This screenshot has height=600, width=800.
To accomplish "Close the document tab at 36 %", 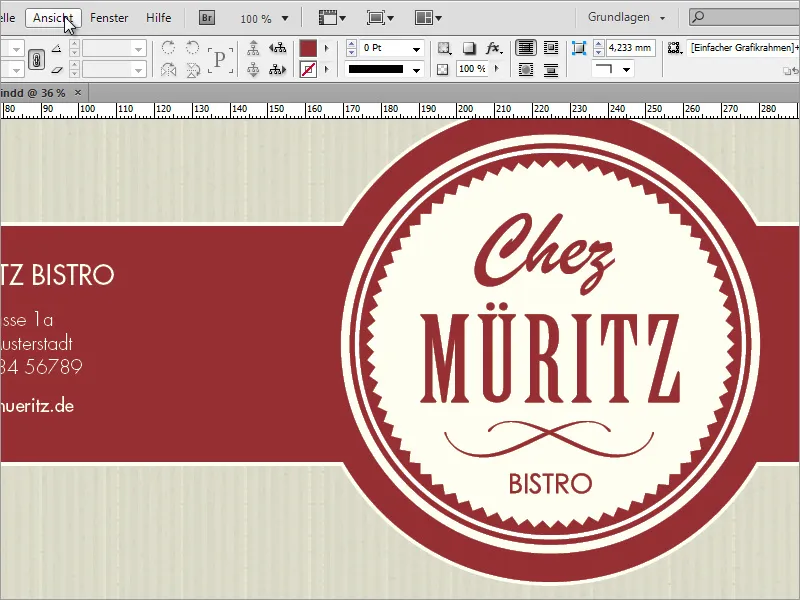I will pyautogui.click(x=78, y=92).
